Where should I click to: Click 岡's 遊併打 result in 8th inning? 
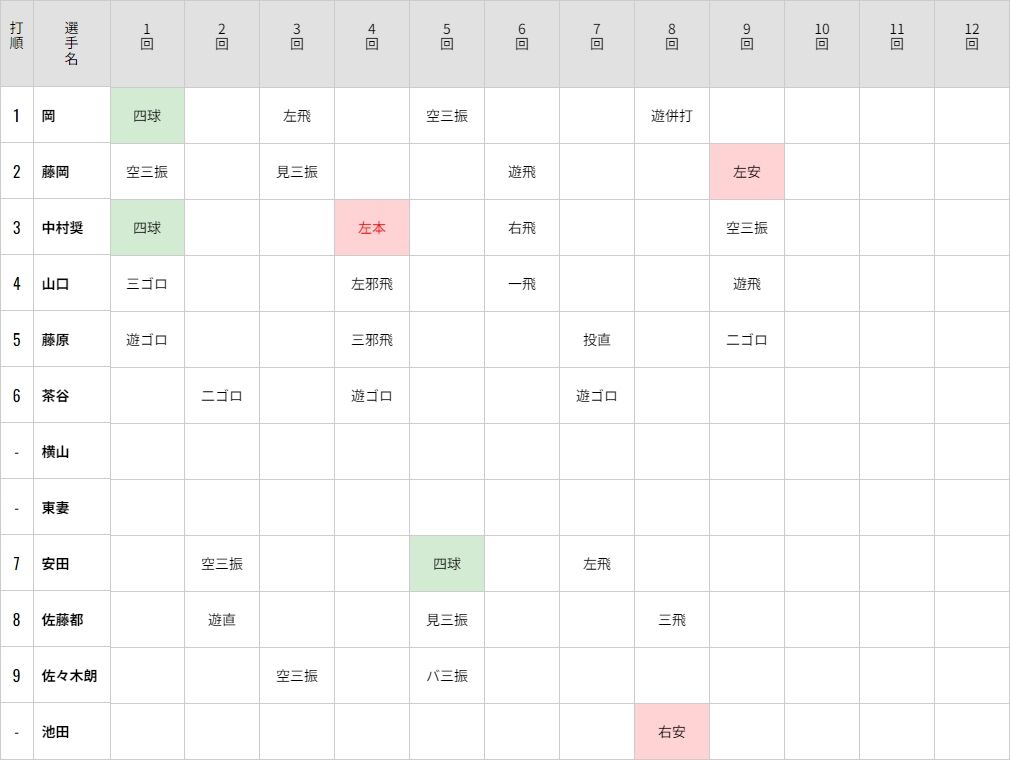672,116
